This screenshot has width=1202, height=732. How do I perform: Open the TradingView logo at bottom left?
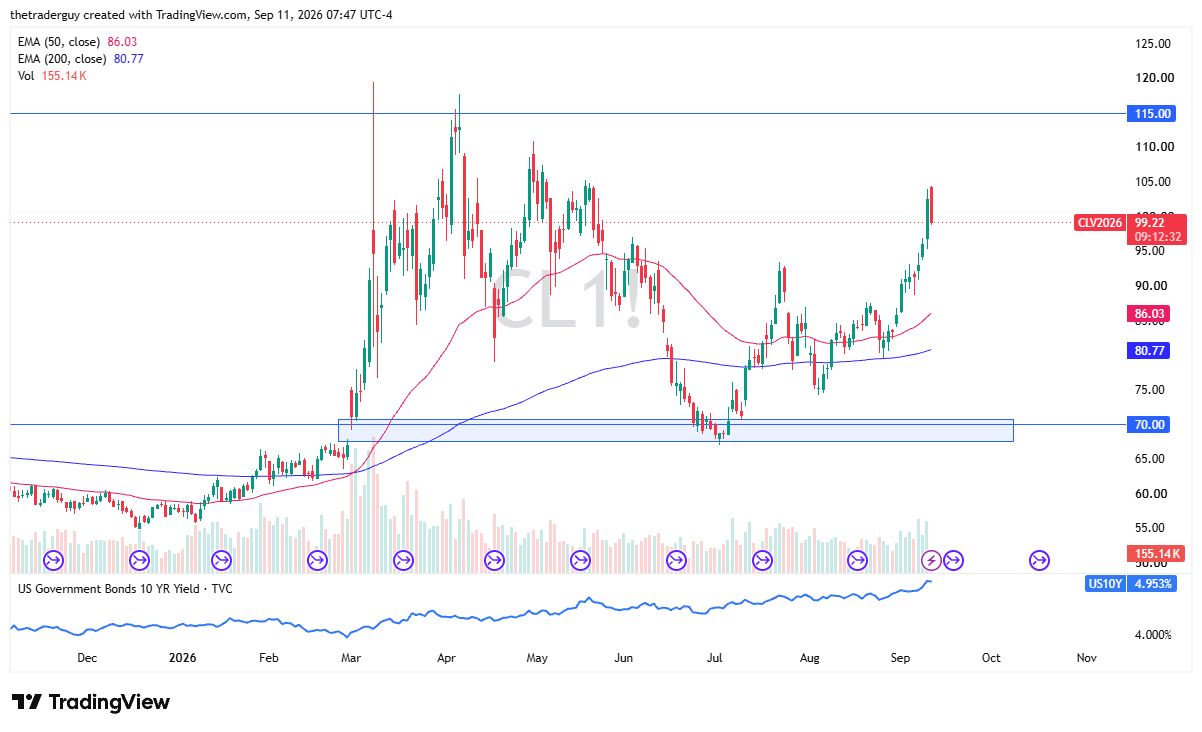[91, 702]
